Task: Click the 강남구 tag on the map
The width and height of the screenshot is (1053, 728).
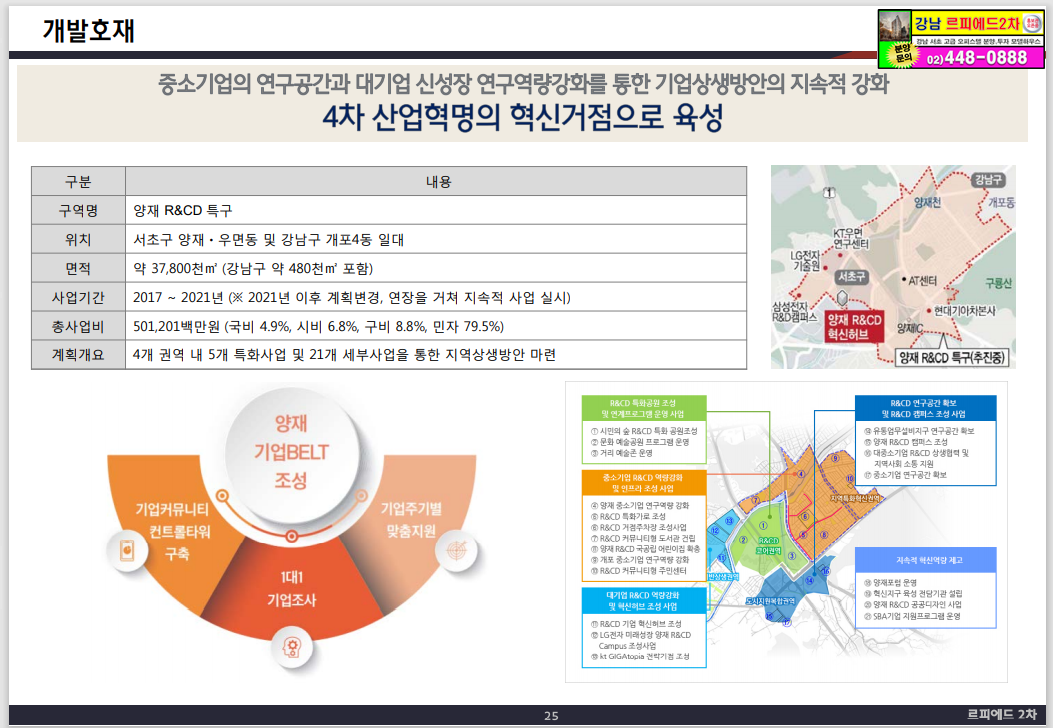Action: pos(989,179)
